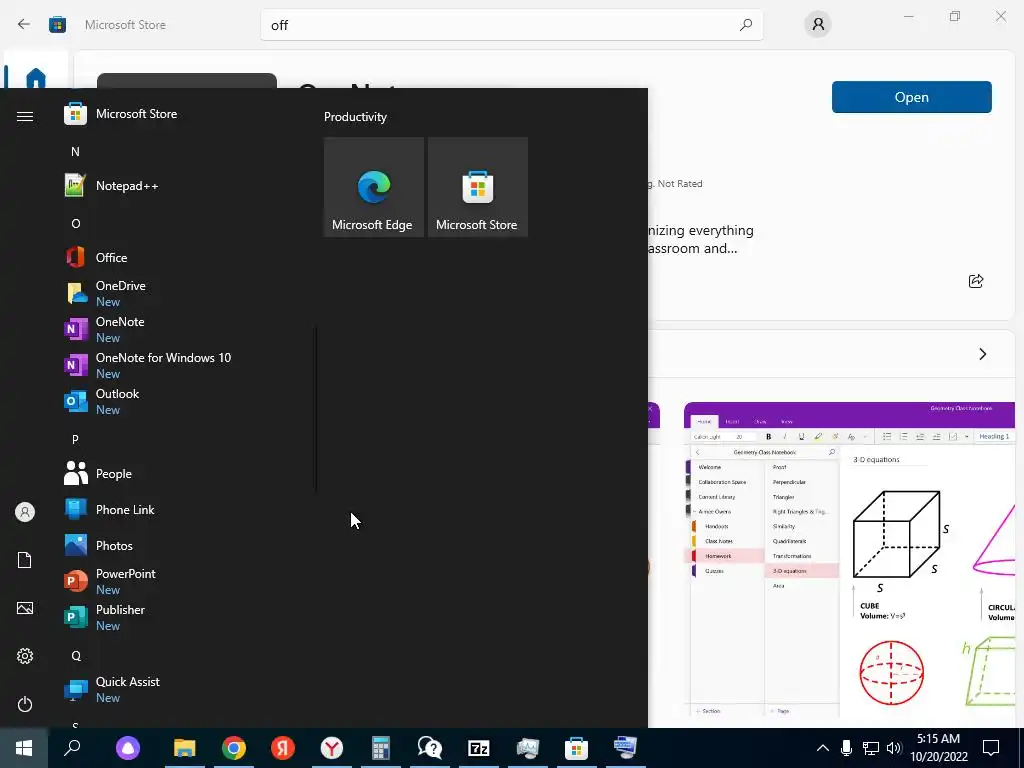Show hidden tray icons chevron
Image resolution: width=1024 pixels, height=768 pixels.
tap(823, 748)
